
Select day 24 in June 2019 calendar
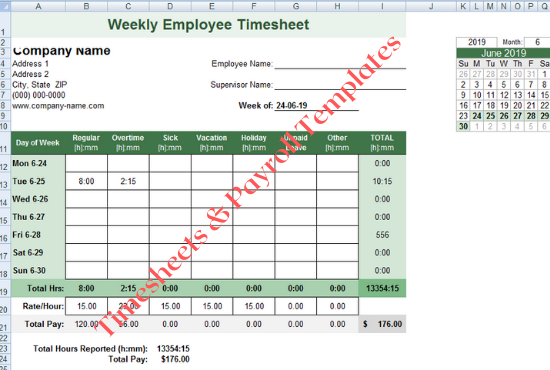pyautogui.click(x=477, y=116)
